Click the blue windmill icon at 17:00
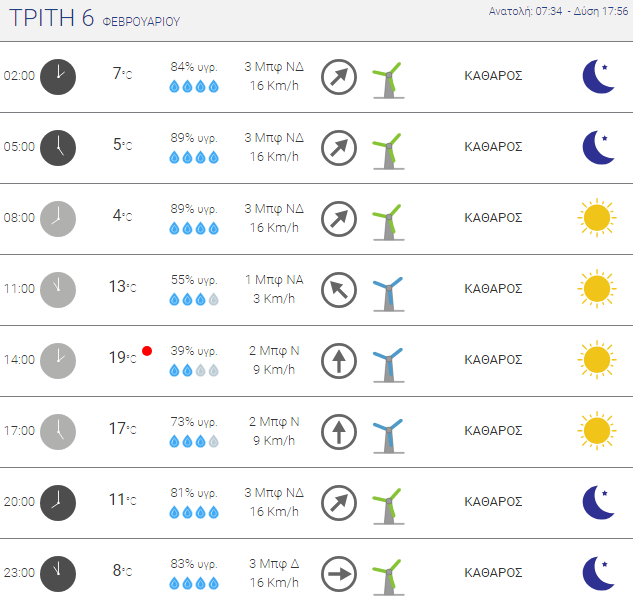Viewport: 634px width, 601px height. coord(386,432)
